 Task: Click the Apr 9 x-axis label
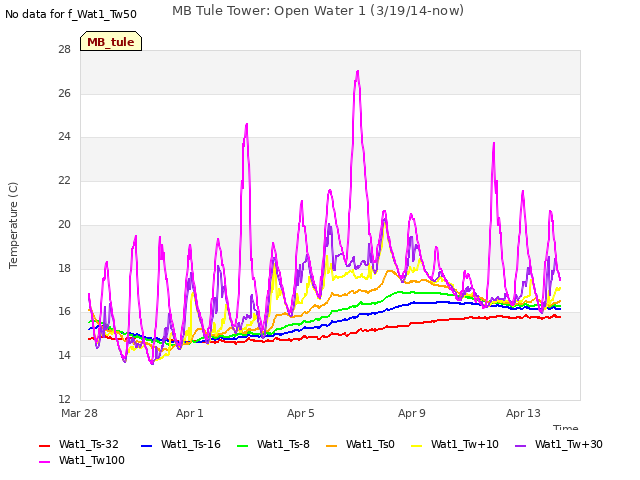click(412, 413)
